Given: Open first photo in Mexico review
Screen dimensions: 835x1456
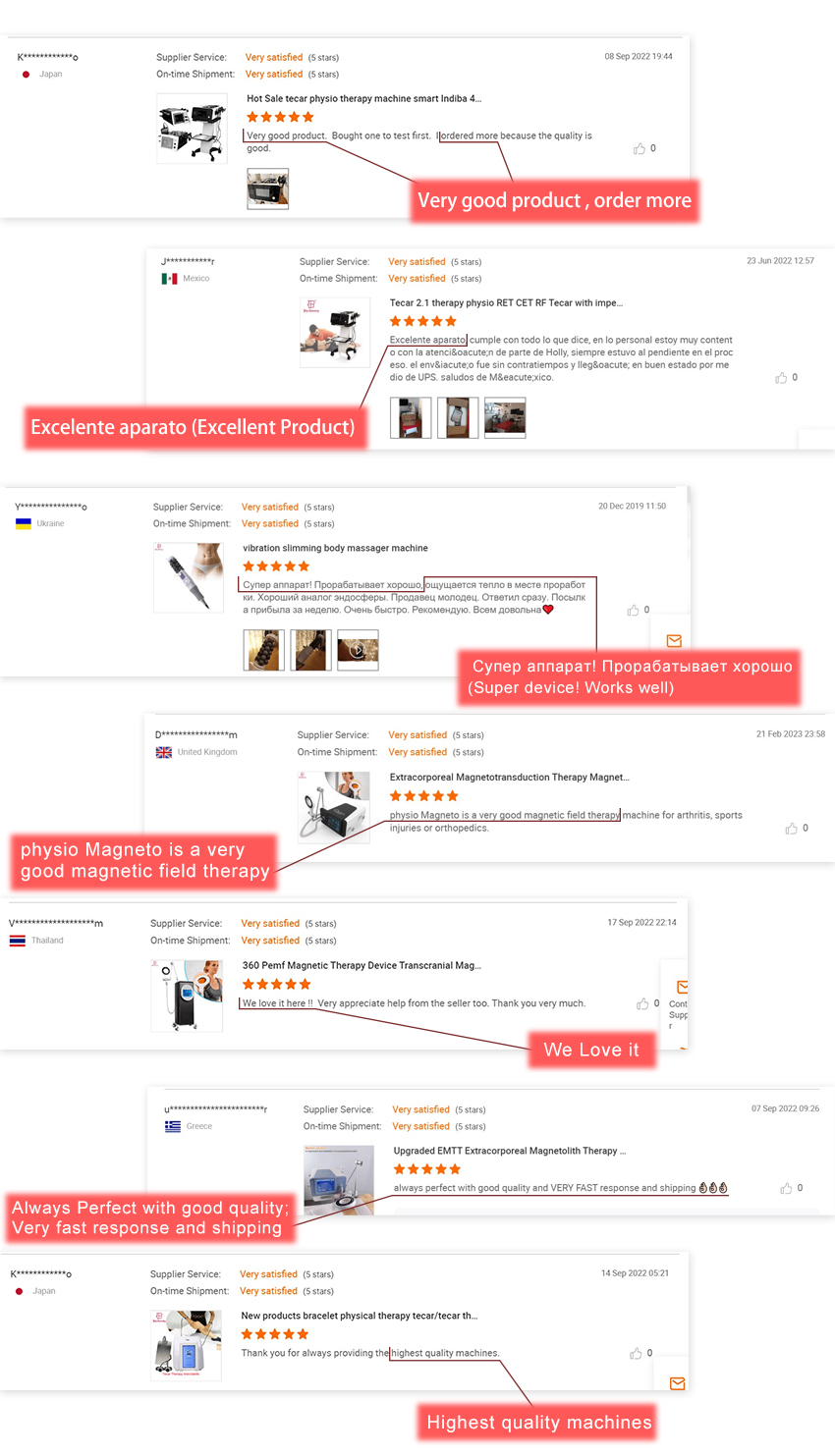Looking at the screenshot, I should [x=411, y=417].
